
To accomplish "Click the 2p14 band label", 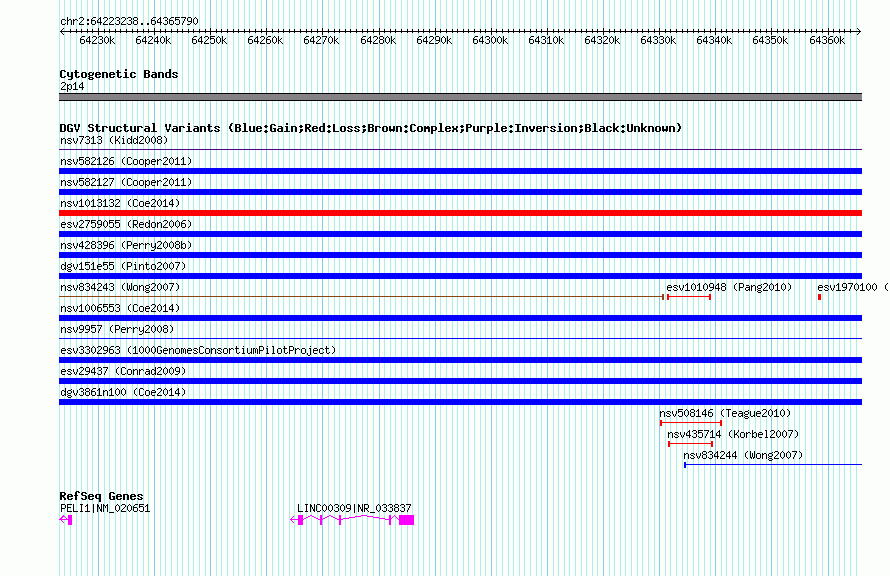I will click(72, 86).
